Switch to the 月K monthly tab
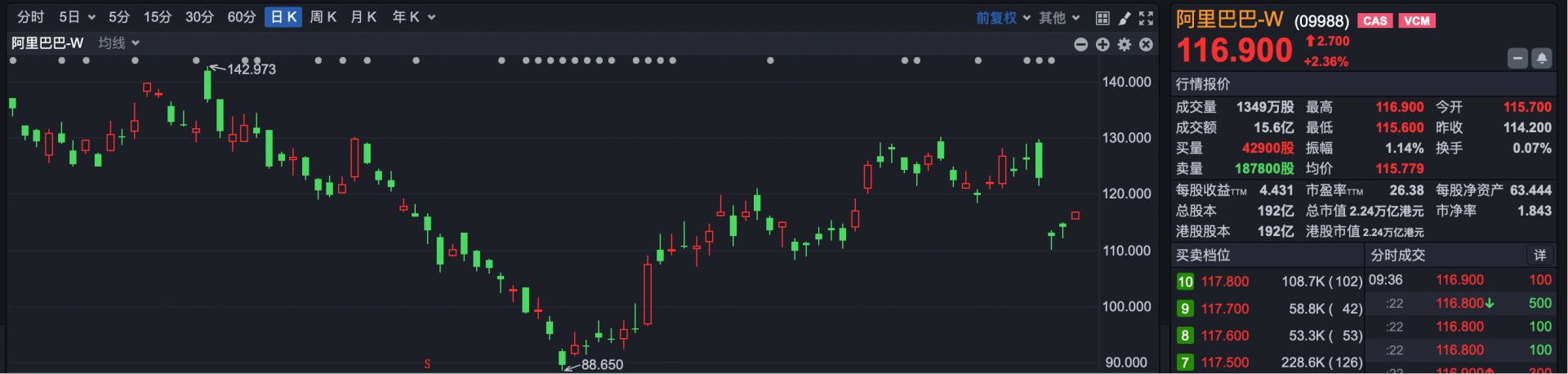 pos(363,17)
